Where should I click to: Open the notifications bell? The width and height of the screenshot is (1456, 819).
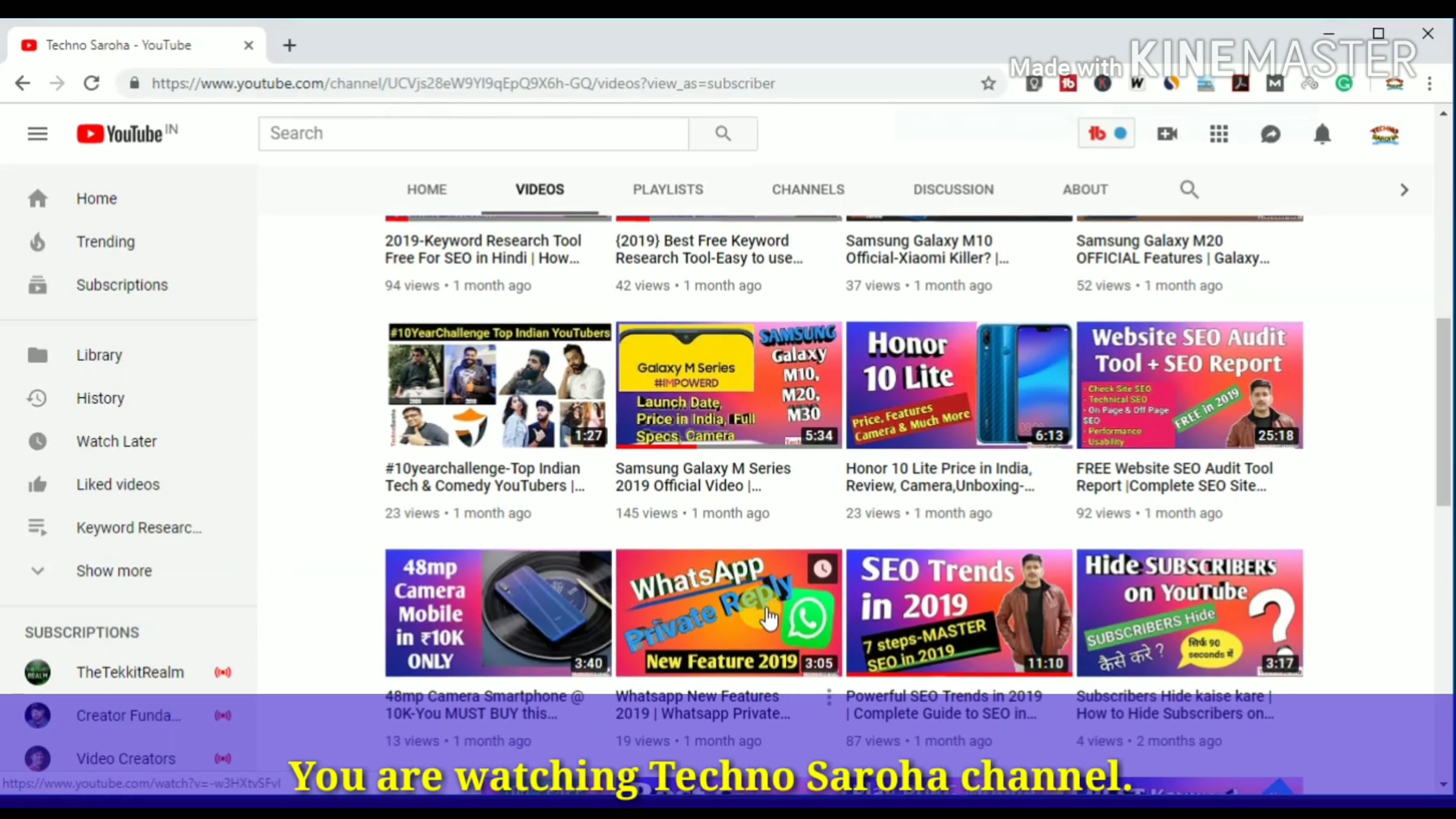coord(1322,133)
